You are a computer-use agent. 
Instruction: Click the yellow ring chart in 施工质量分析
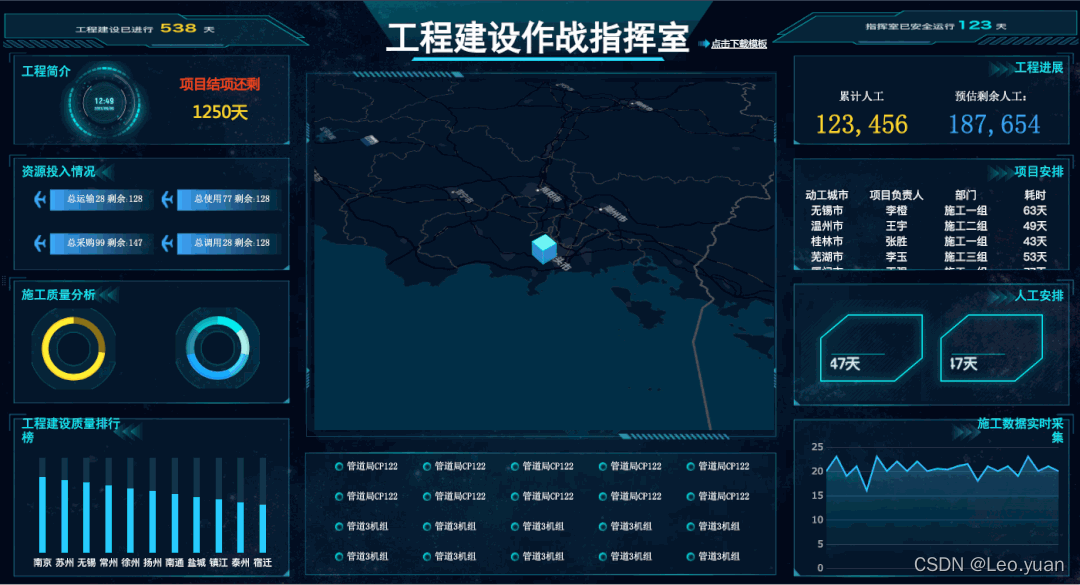point(73,348)
